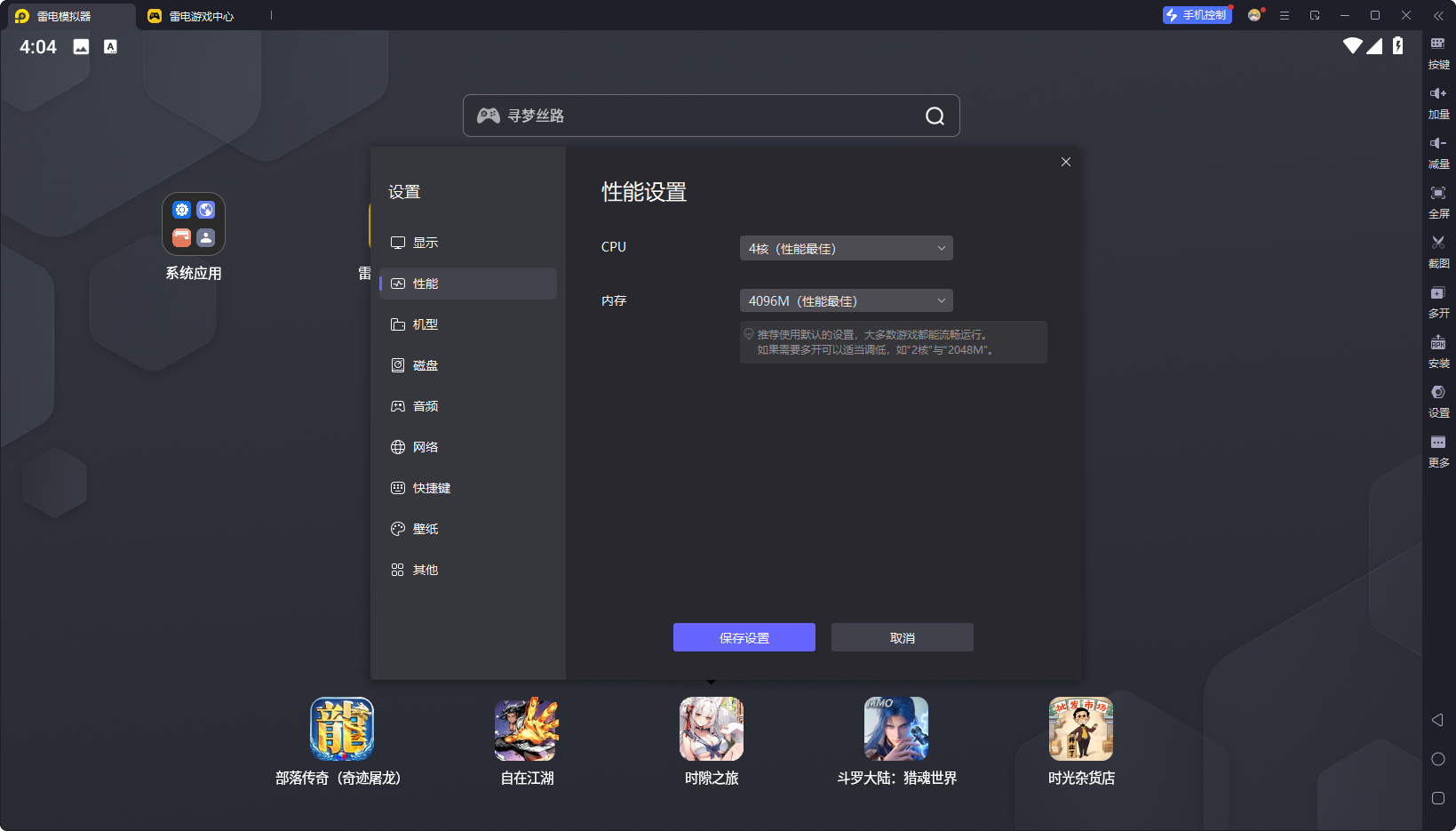Screen dimensions: 1456x831
Task: Click the 保存设置 button
Action: coord(744,637)
